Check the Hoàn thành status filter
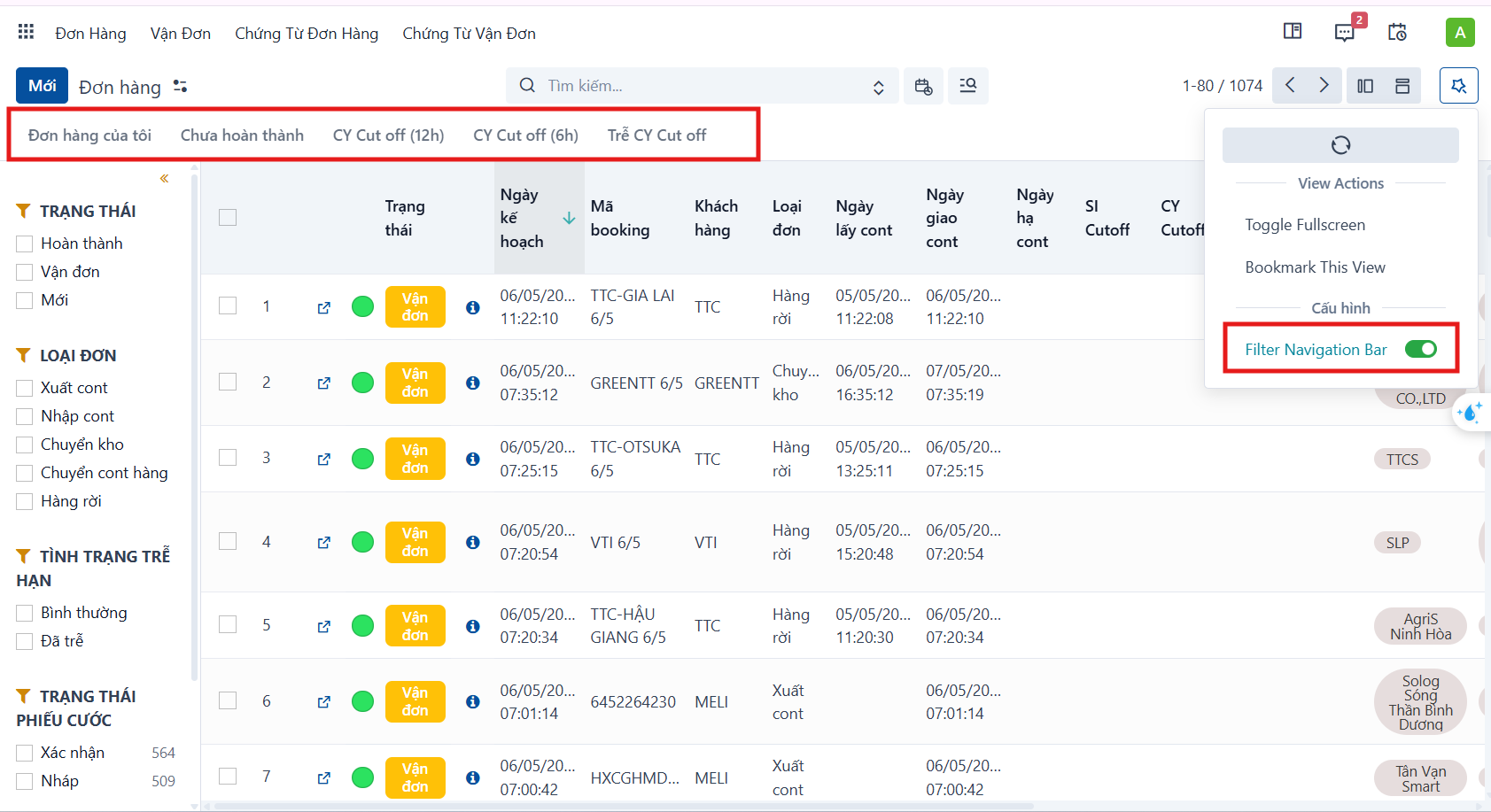1491x812 pixels. (x=25, y=244)
